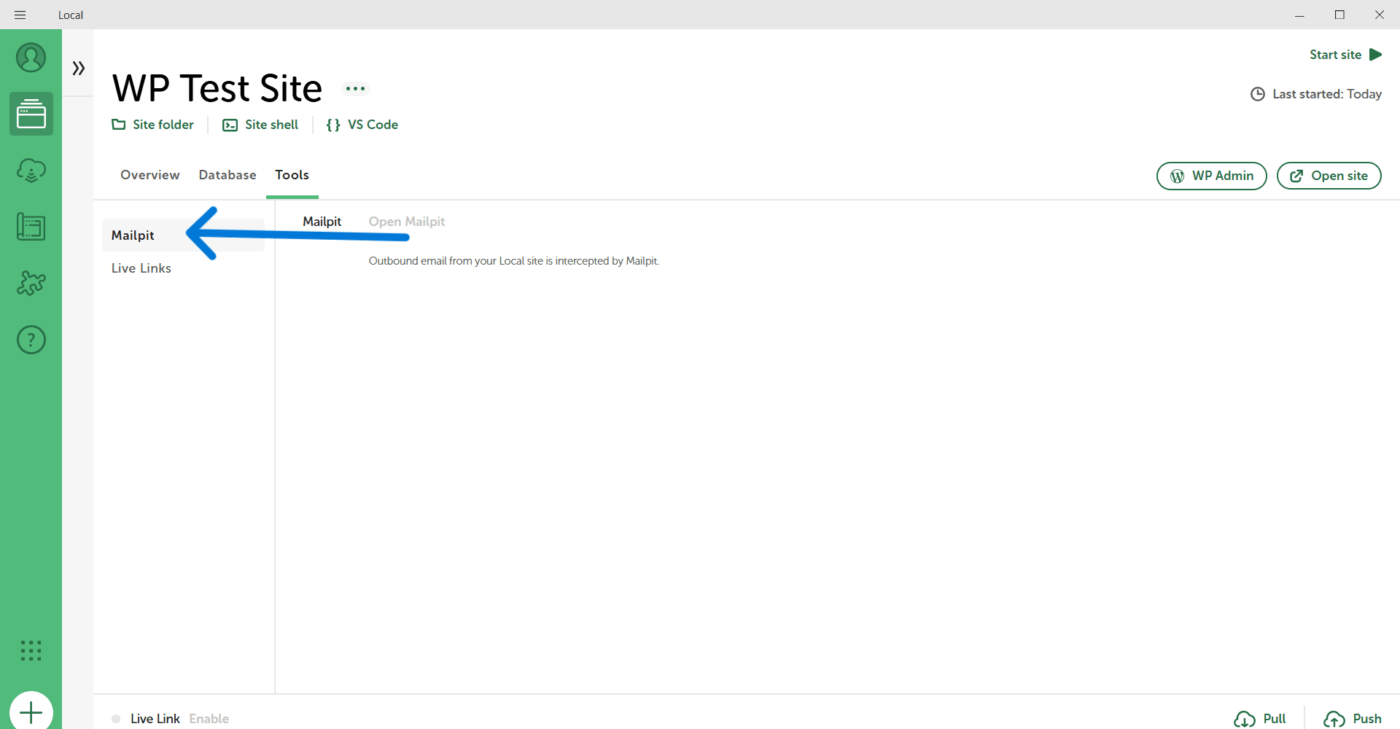Click the Open site button
Screen dimensions: 1400x729
(x=1329, y=176)
